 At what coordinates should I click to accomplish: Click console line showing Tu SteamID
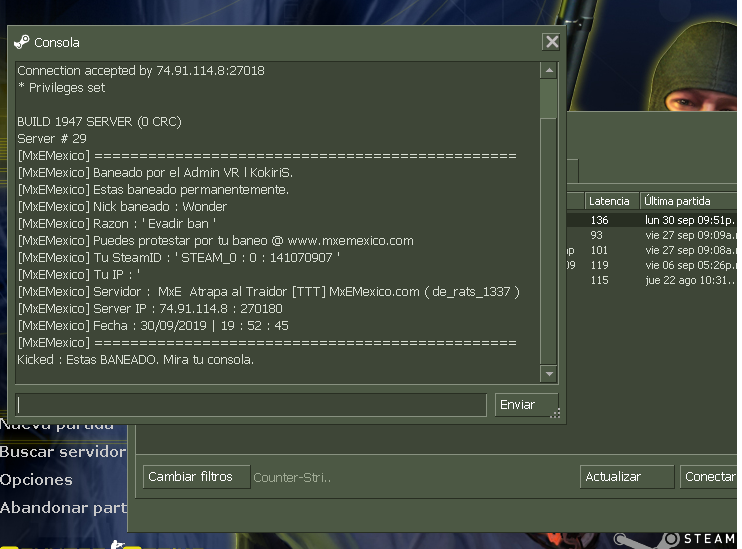tap(178, 258)
